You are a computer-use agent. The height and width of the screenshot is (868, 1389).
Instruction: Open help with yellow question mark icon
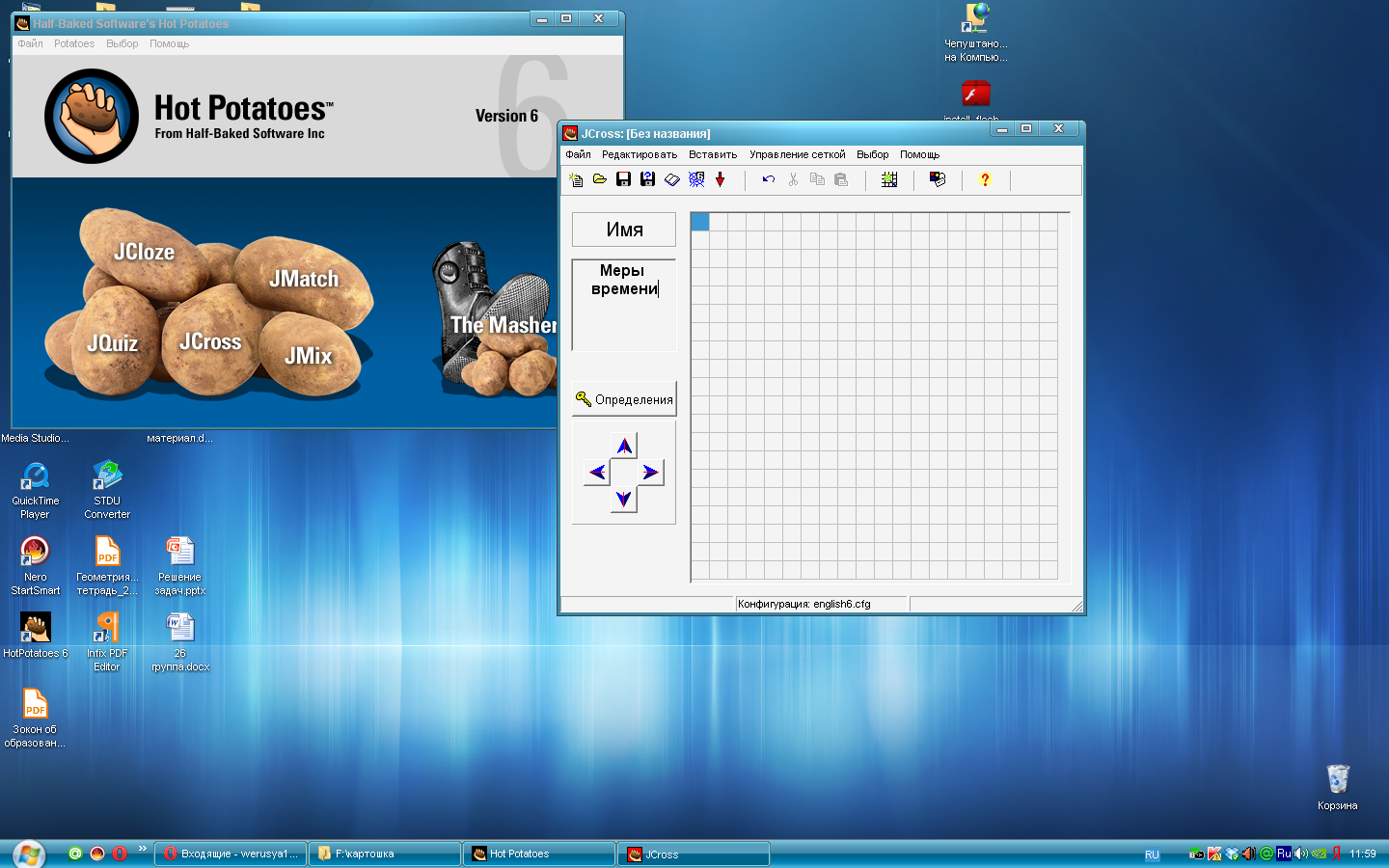985,179
